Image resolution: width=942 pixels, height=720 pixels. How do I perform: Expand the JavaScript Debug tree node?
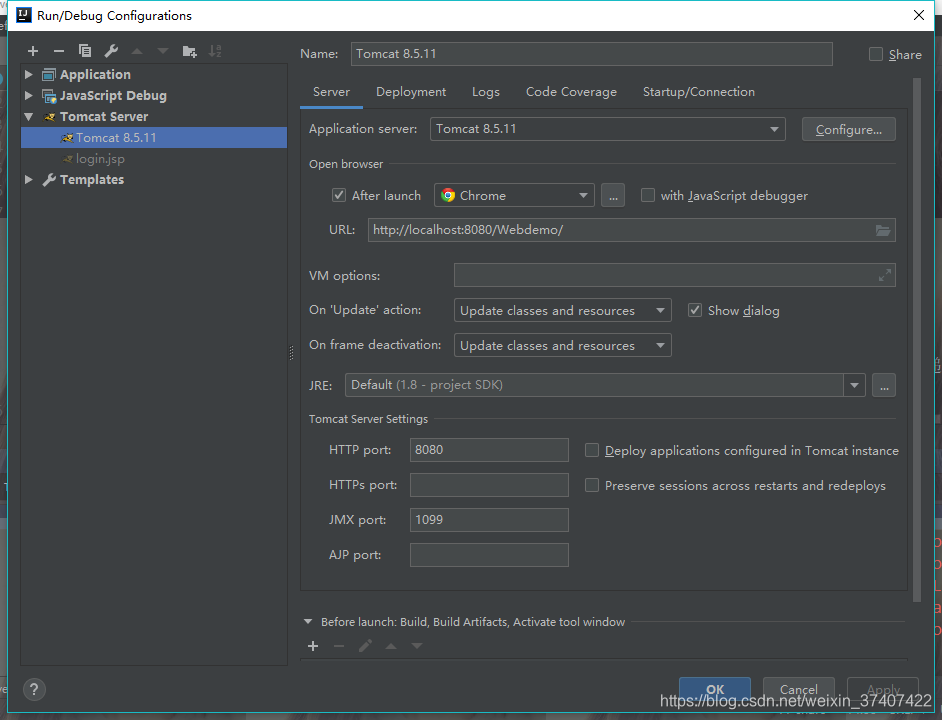click(28, 96)
